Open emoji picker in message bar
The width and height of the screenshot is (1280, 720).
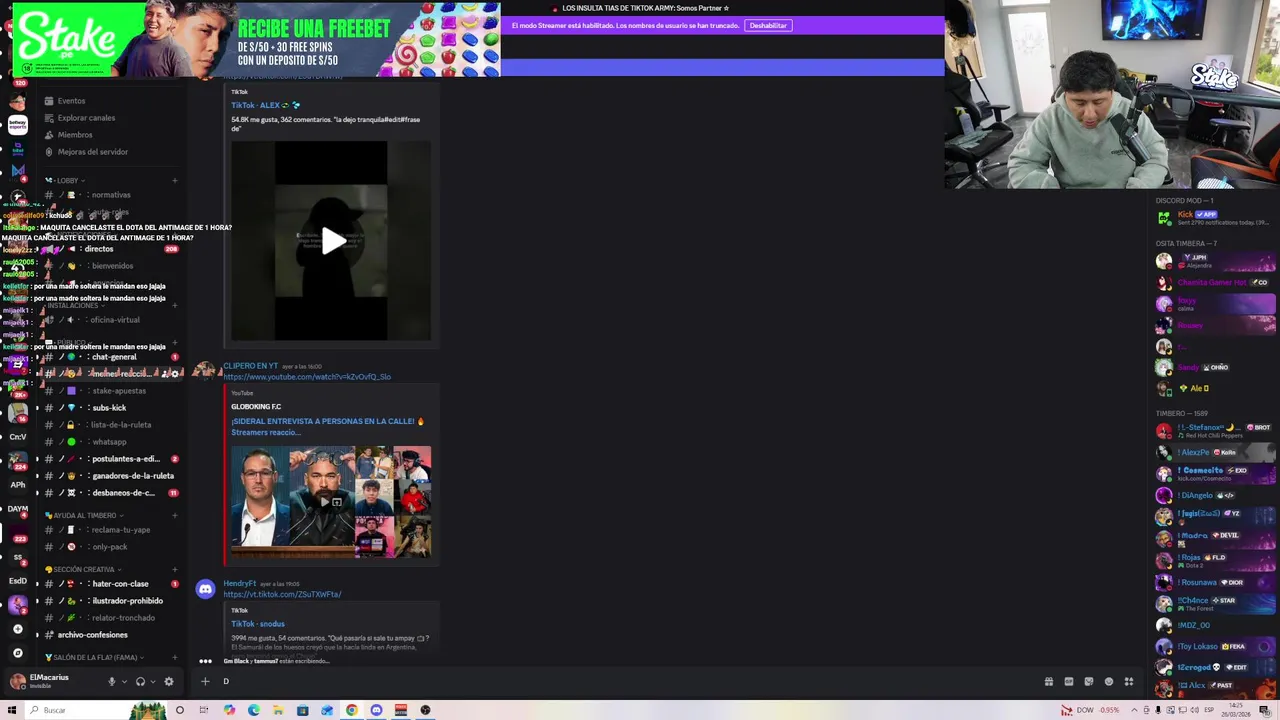click(x=1109, y=682)
